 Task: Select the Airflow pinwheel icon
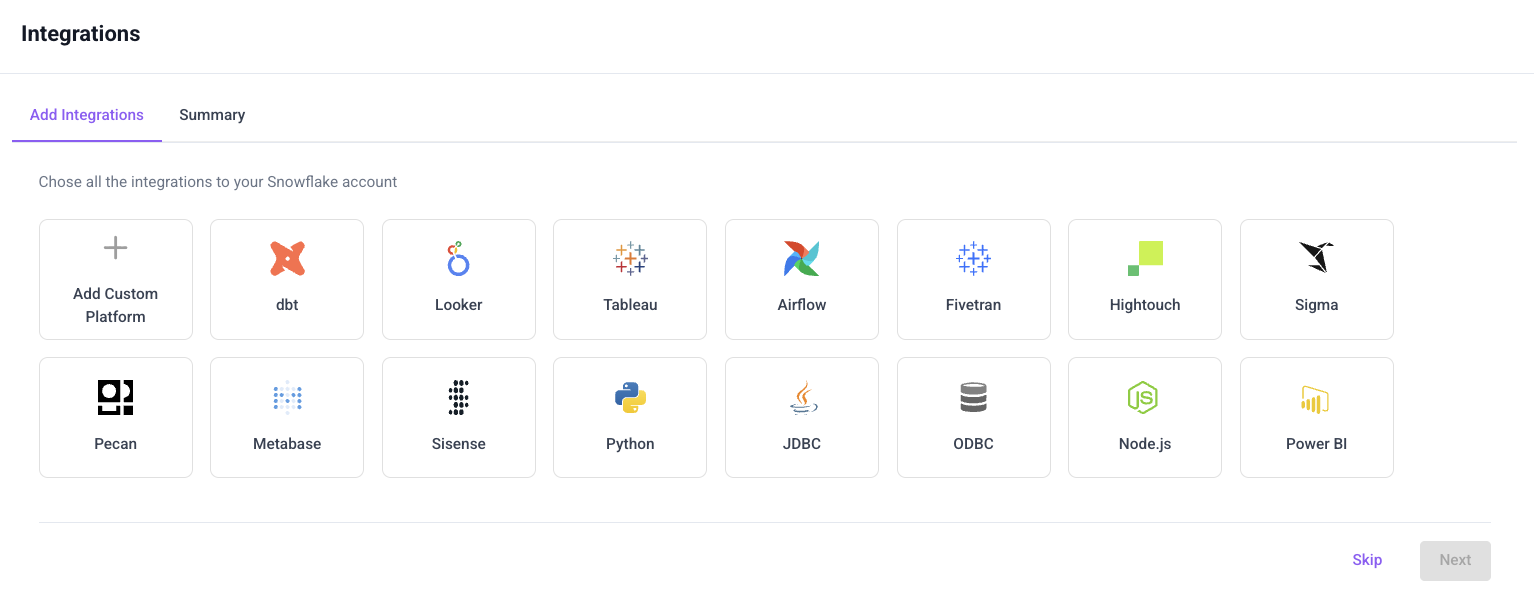(x=801, y=259)
